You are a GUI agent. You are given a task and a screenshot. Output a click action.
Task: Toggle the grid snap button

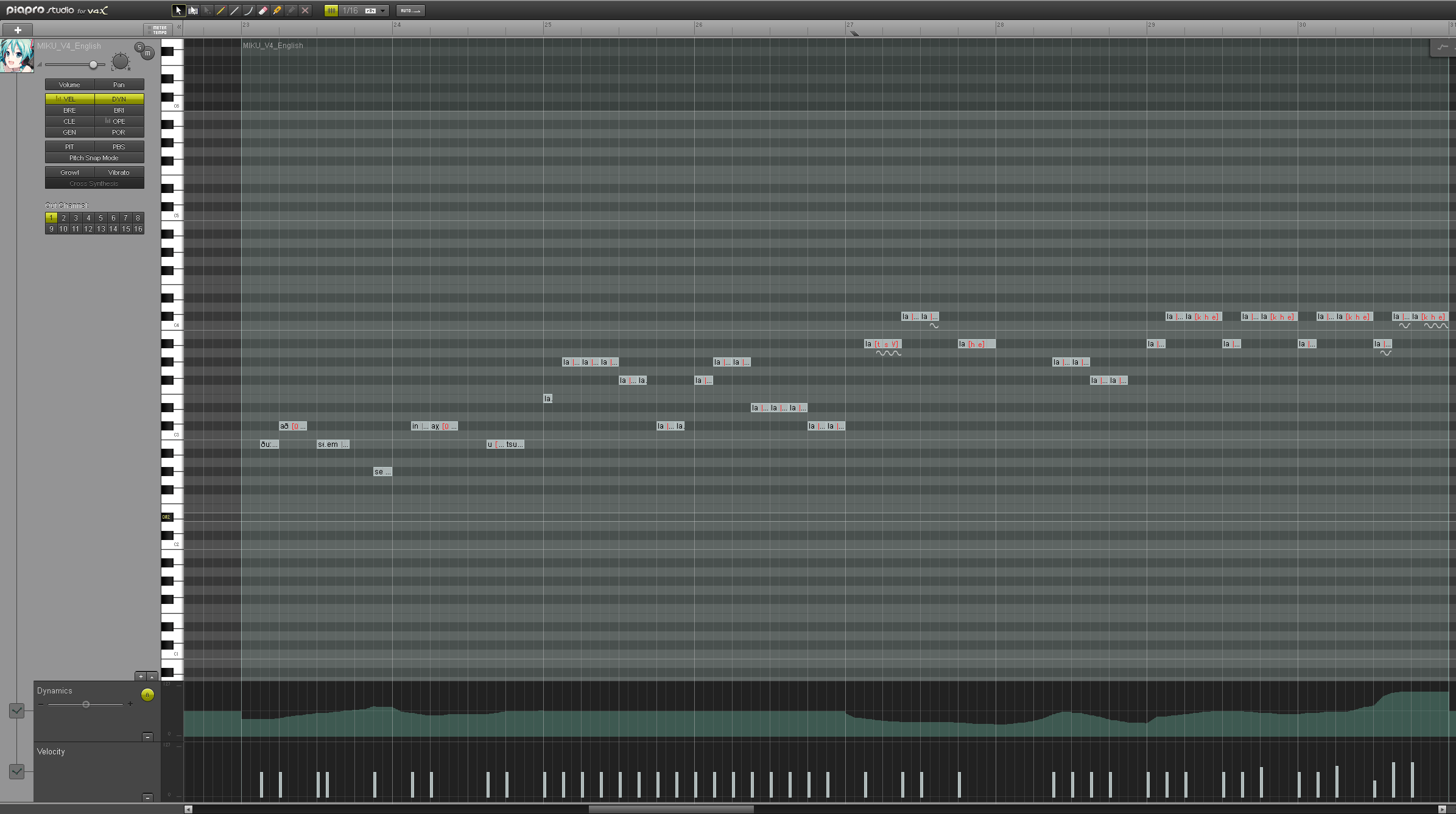pos(331,10)
